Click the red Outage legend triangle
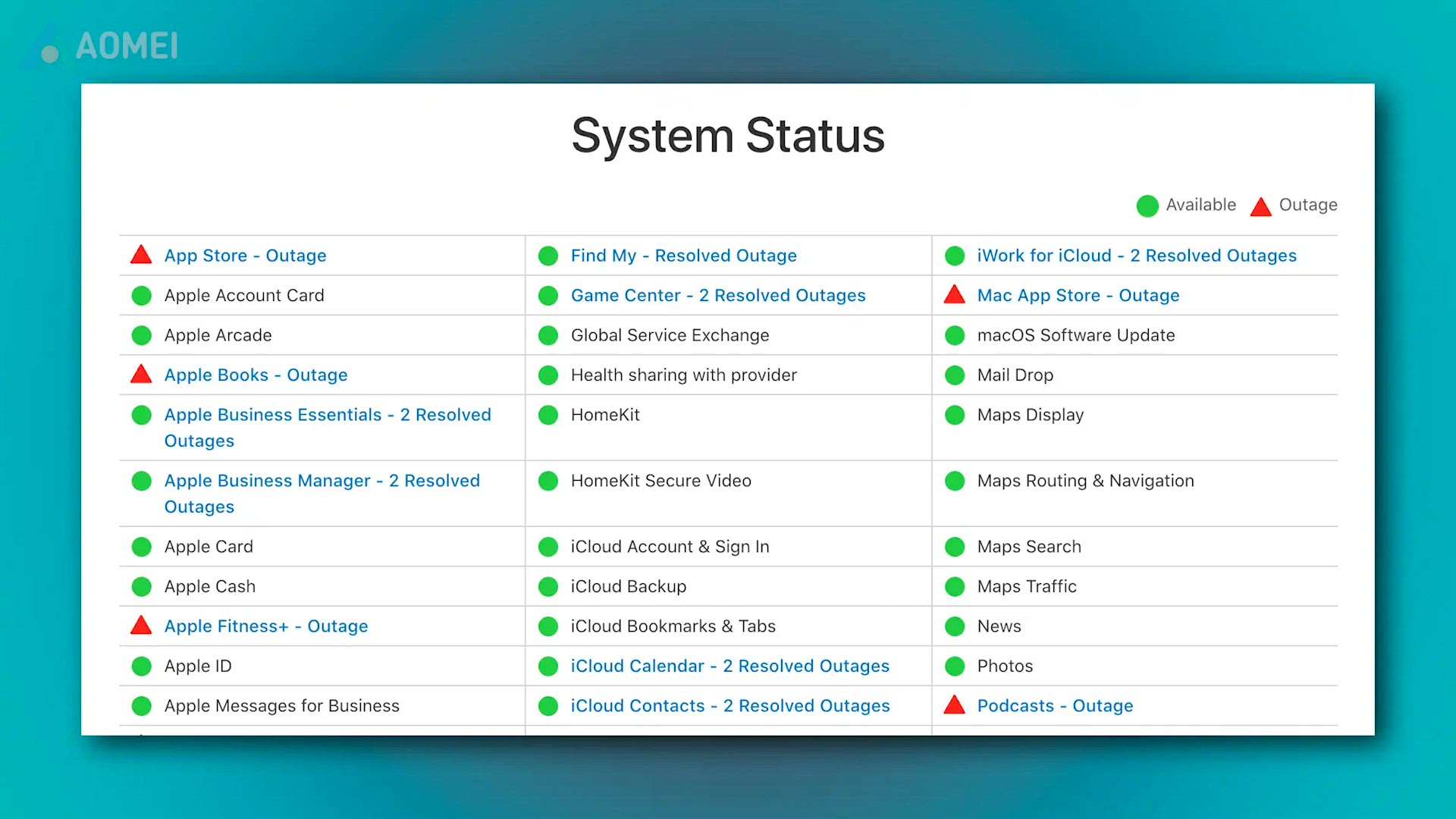The image size is (1456, 819). click(x=1260, y=206)
